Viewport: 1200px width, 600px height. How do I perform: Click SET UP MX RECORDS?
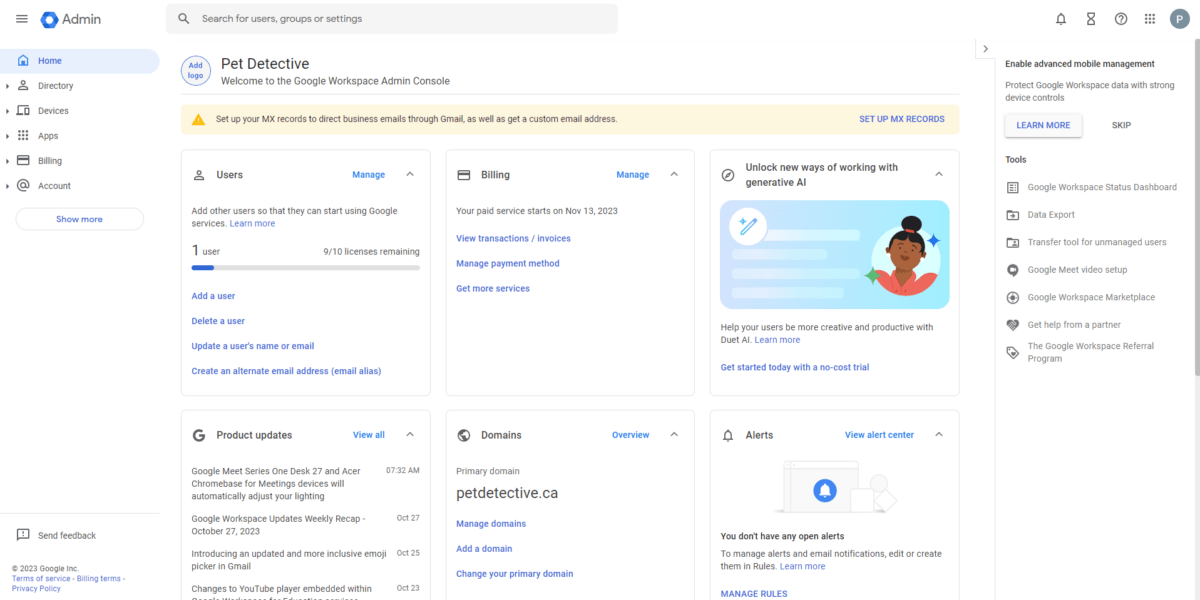(x=901, y=118)
